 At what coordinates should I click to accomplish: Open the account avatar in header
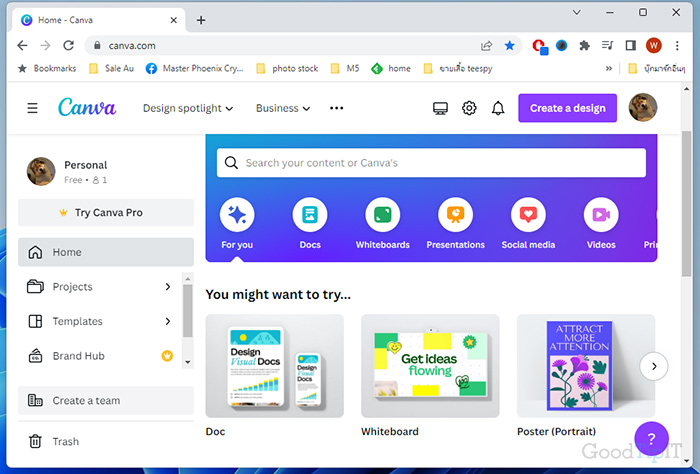click(643, 108)
